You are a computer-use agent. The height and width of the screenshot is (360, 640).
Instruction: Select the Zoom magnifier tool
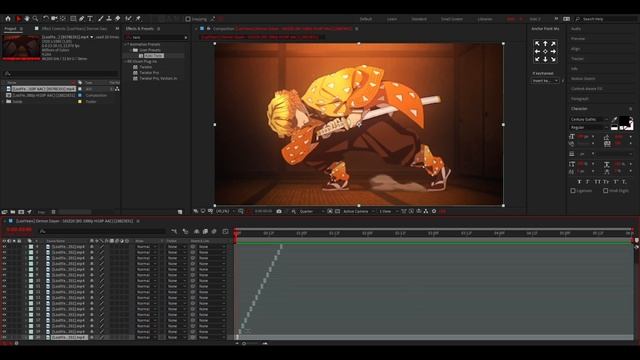coord(36,19)
